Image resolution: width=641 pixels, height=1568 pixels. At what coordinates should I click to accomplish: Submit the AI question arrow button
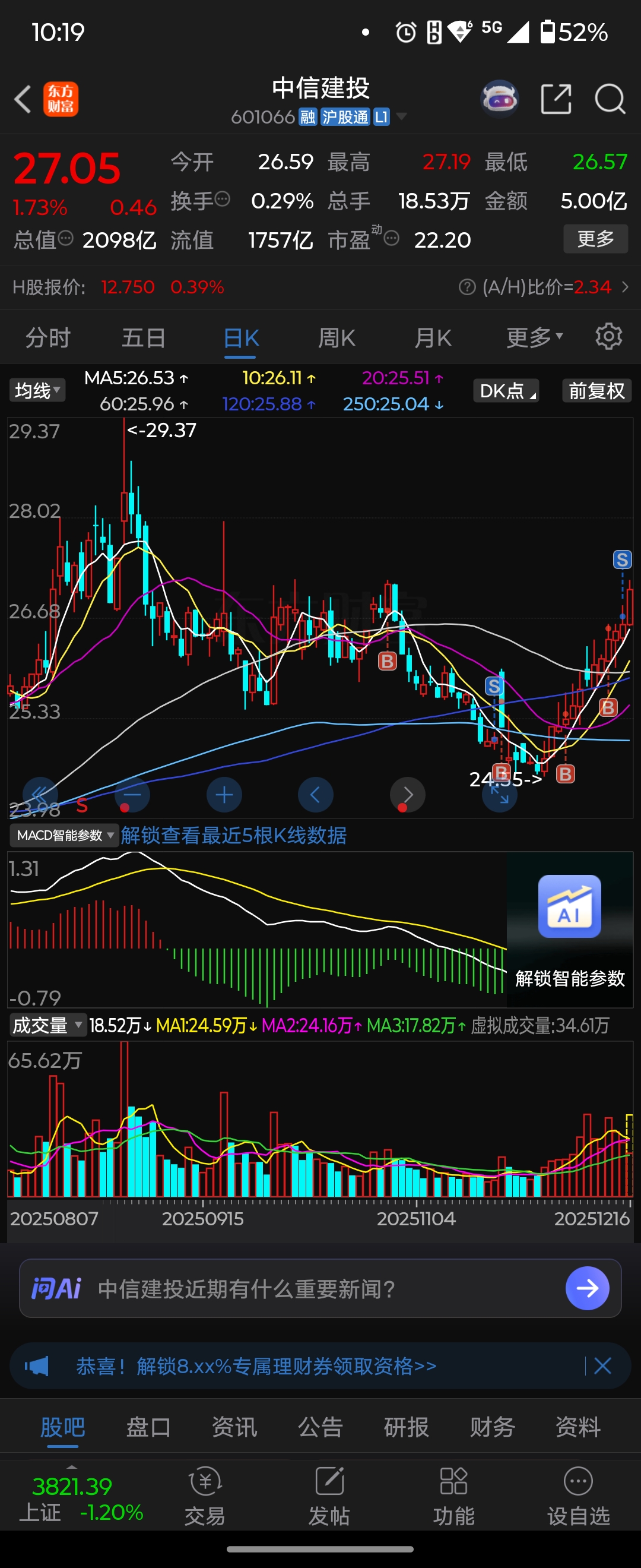[587, 1288]
